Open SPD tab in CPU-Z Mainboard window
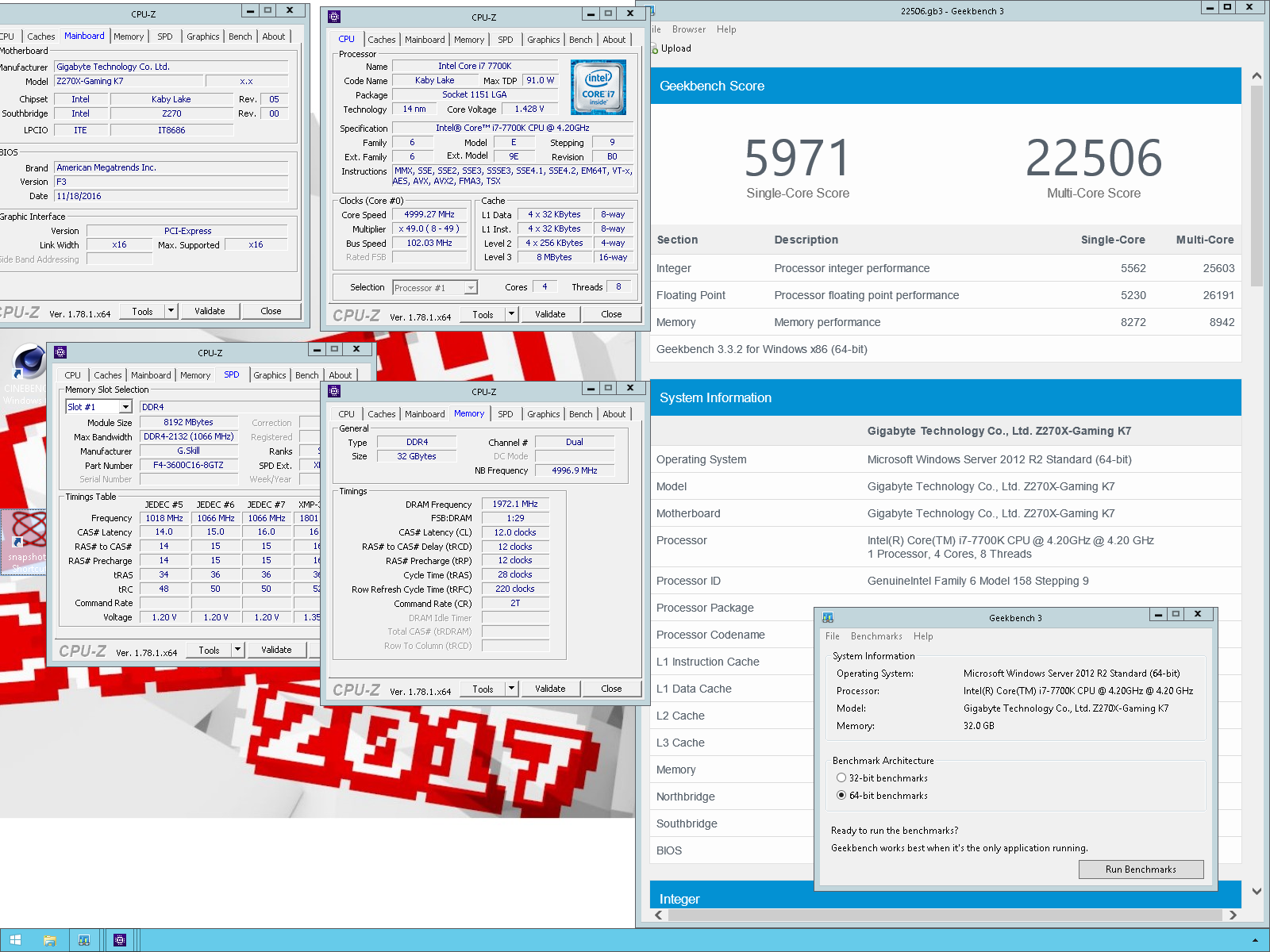 (164, 36)
